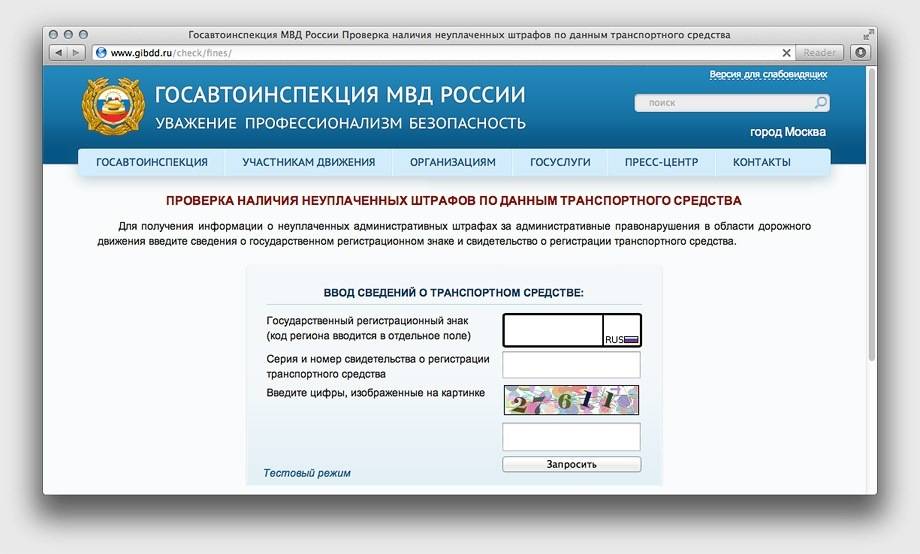Click the Госавтоинспекция emblem logo
Screen dimensions: 920x554
[x=112, y=108]
